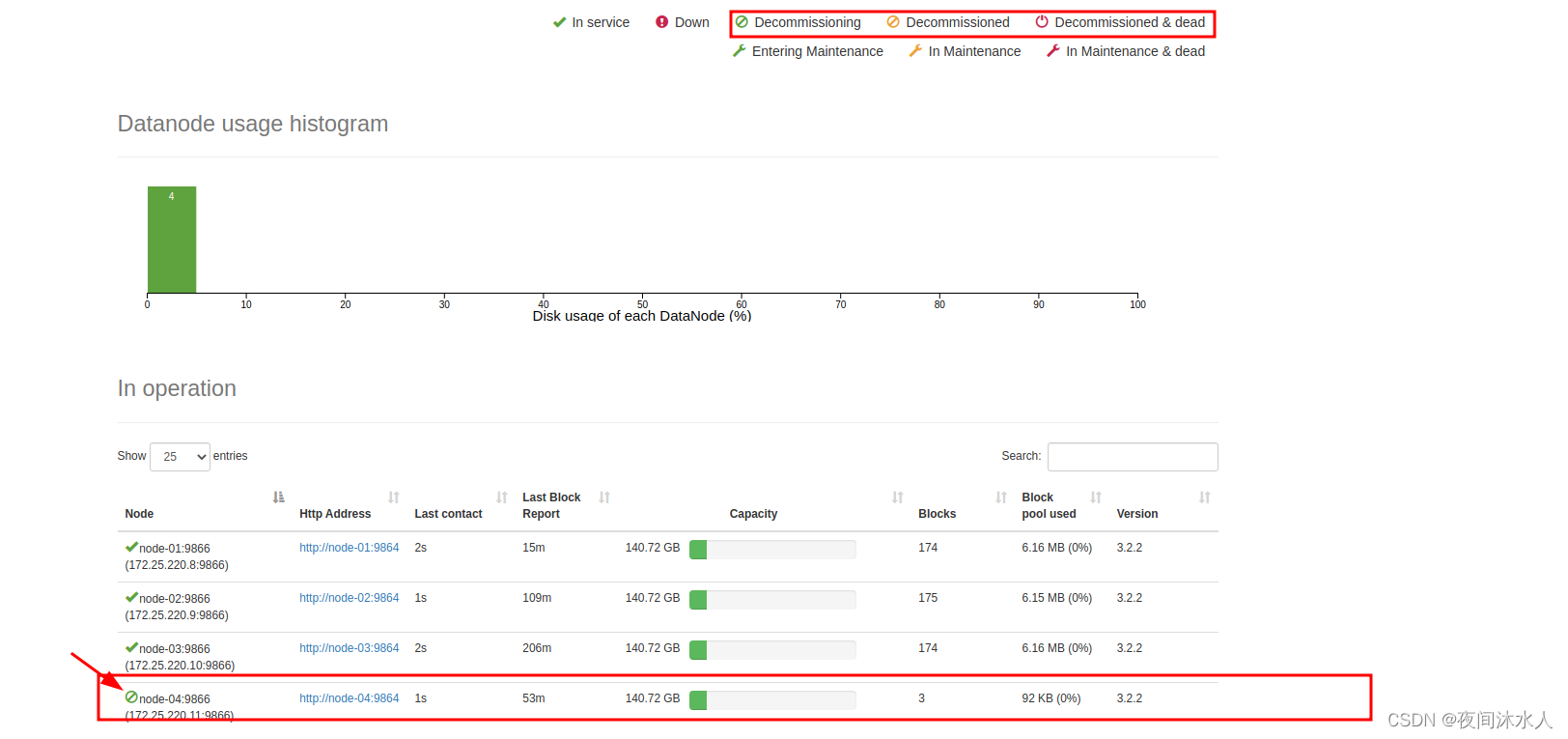Click the in-service checkmark icon beside node-01:9866
Image resolution: width=1568 pixels, height=739 pixels.
tap(131, 547)
